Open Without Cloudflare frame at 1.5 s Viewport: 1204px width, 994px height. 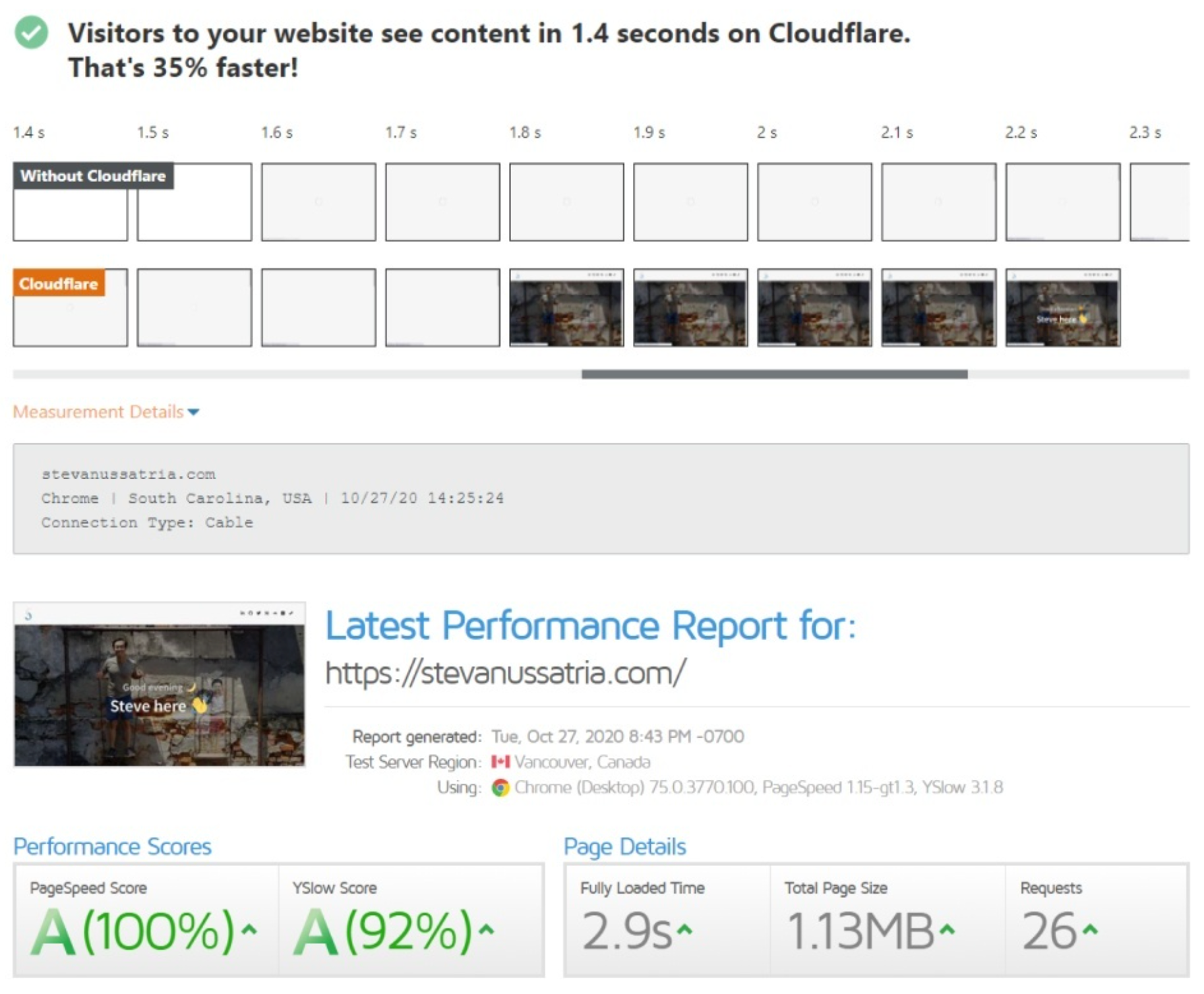tap(195, 202)
